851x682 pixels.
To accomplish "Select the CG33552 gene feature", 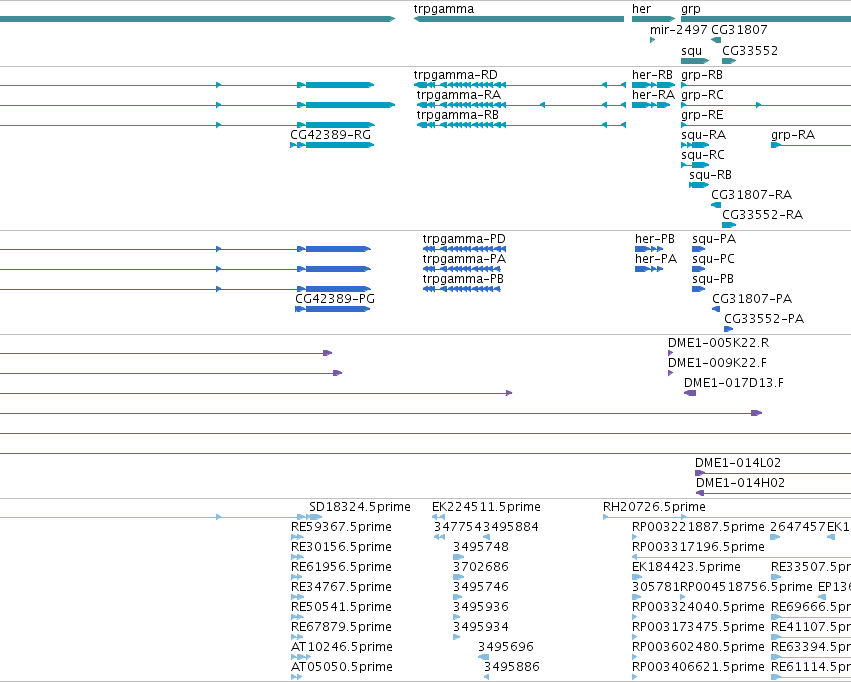I will [729, 61].
